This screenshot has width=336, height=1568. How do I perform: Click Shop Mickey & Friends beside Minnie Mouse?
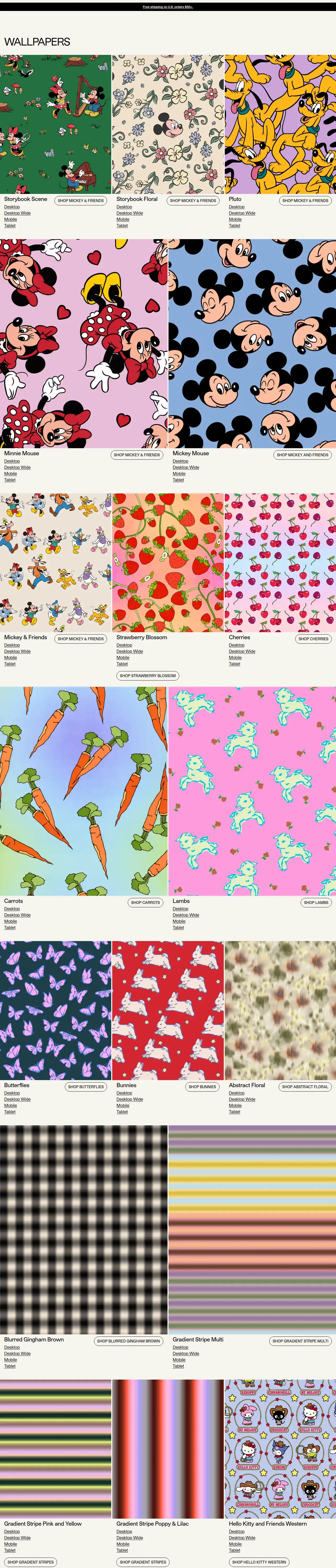(137, 455)
